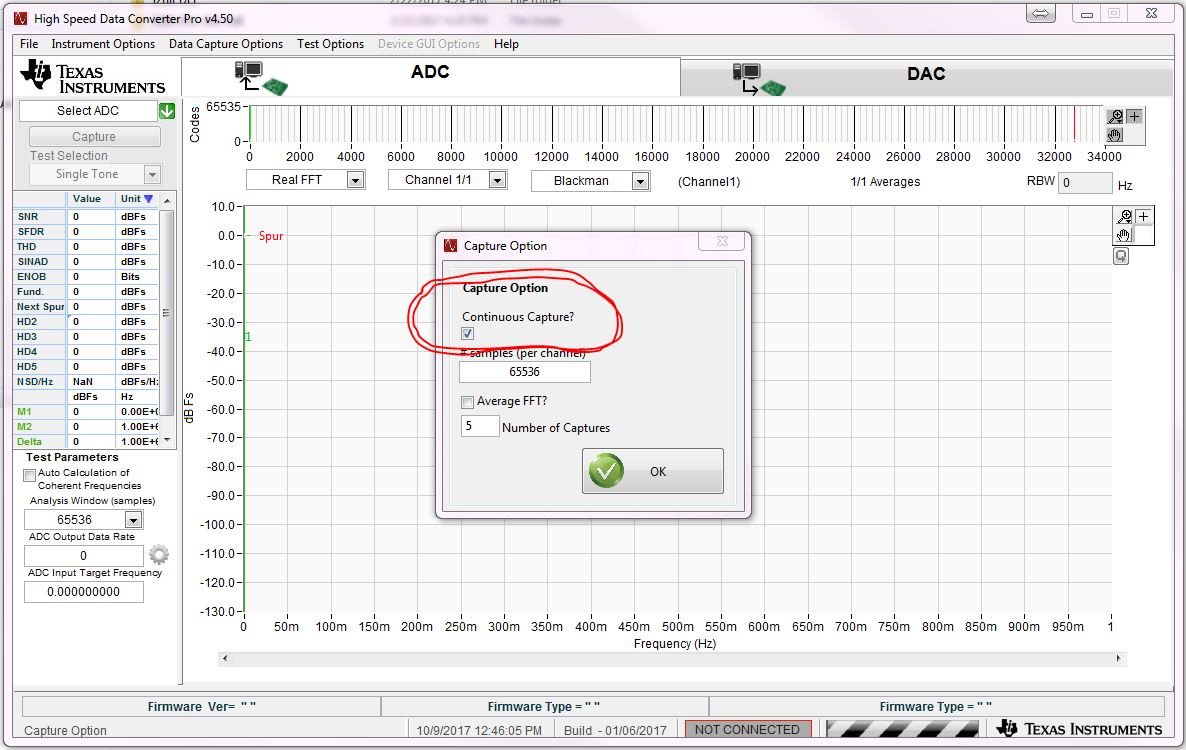Screen dimensions: 1186x750
Task: Click the samples per channel field
Action: (525, 372)
